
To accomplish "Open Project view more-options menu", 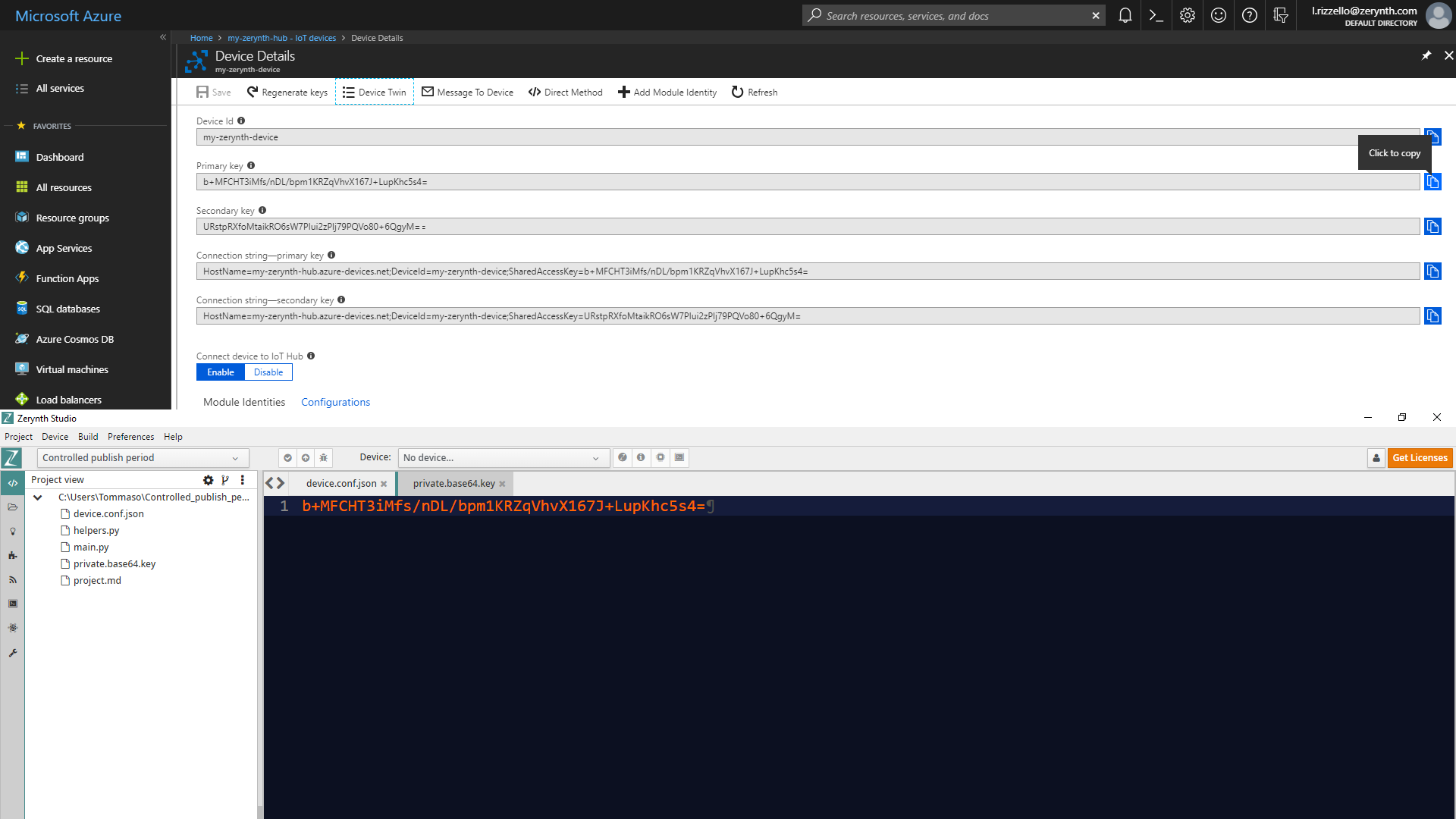I will pos(243,479).
